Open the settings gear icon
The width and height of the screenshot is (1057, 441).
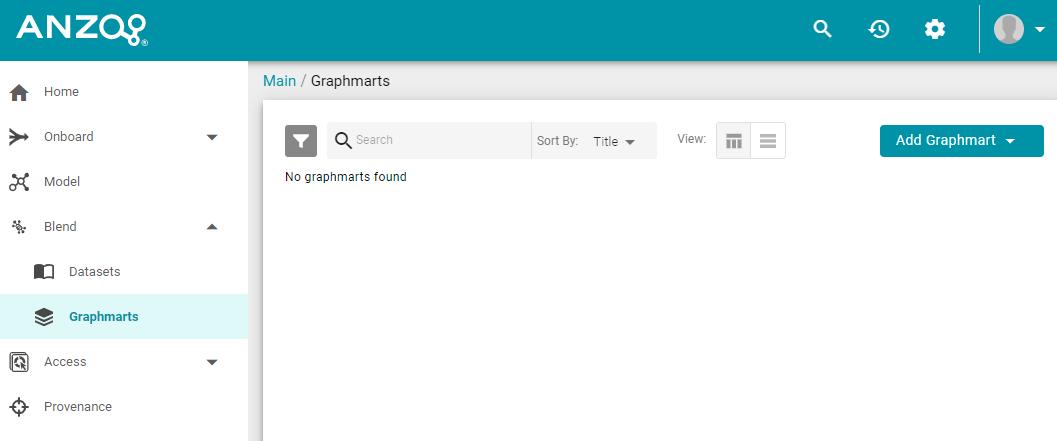coord(935,29)
